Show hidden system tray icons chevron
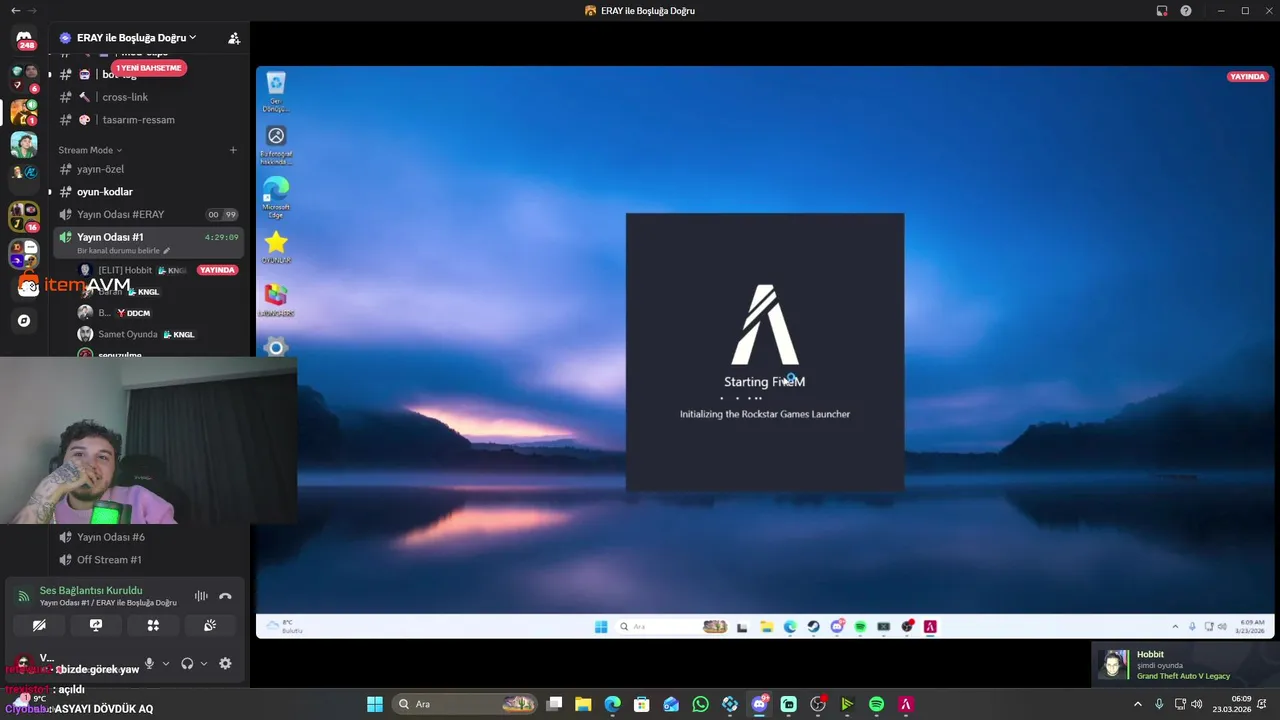 tap(1137, 704)
